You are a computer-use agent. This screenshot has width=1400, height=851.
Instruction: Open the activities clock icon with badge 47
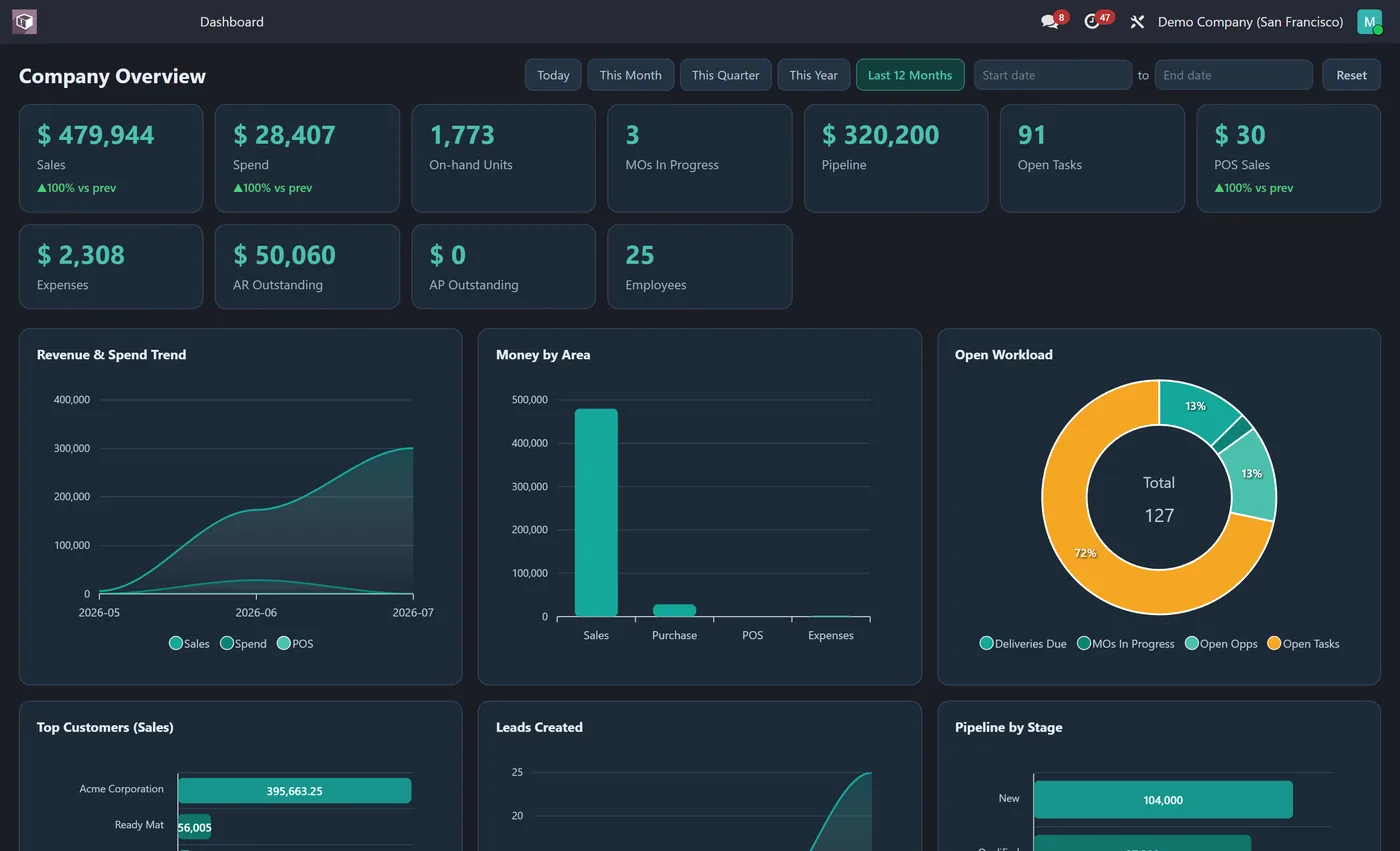[1092, 21]
